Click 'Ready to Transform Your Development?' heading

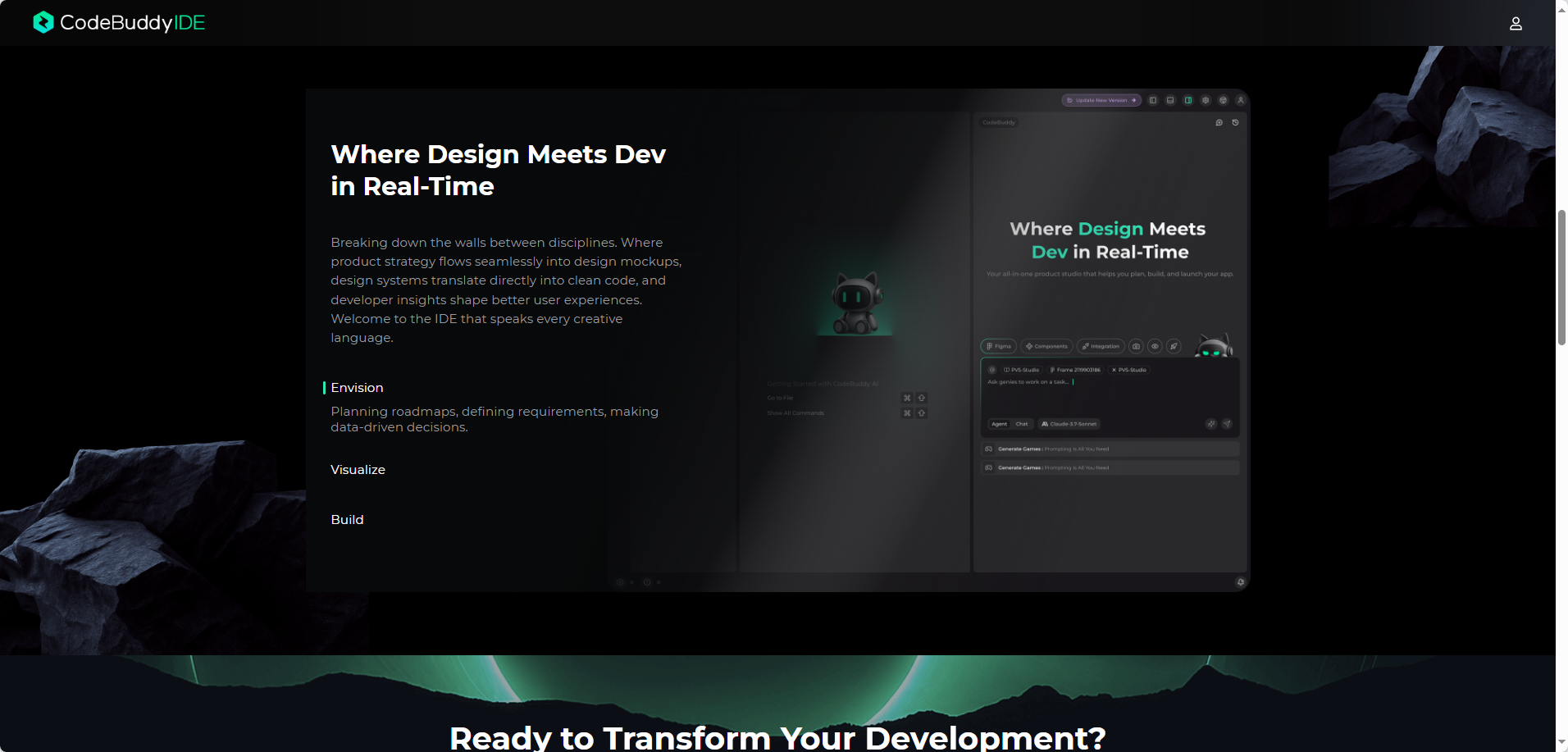click(x=777, y=737)
